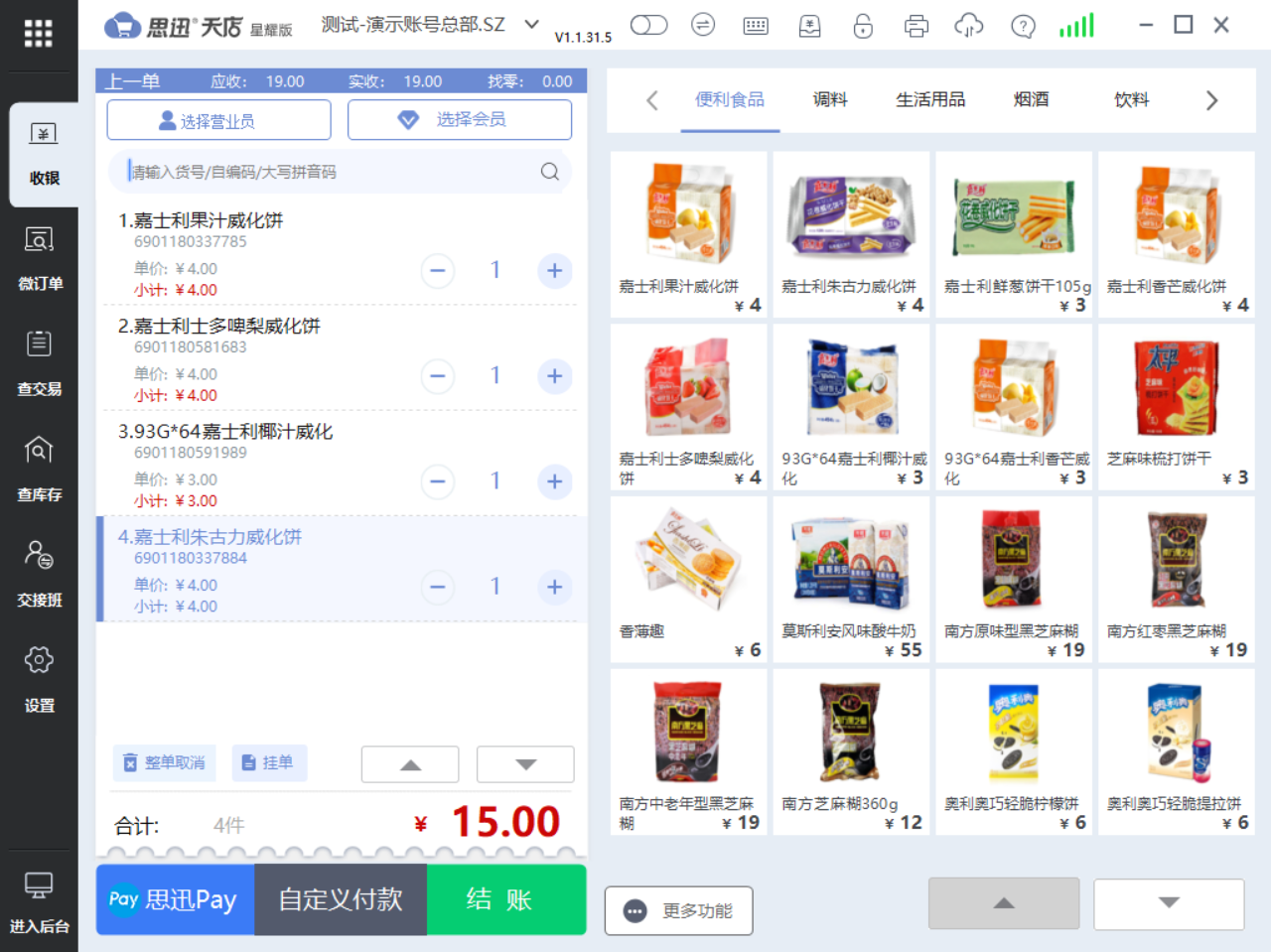Screen dimensions: 1271x952
Task: Expand the store account dropdown arrow
Action: [x=531, y=24]
